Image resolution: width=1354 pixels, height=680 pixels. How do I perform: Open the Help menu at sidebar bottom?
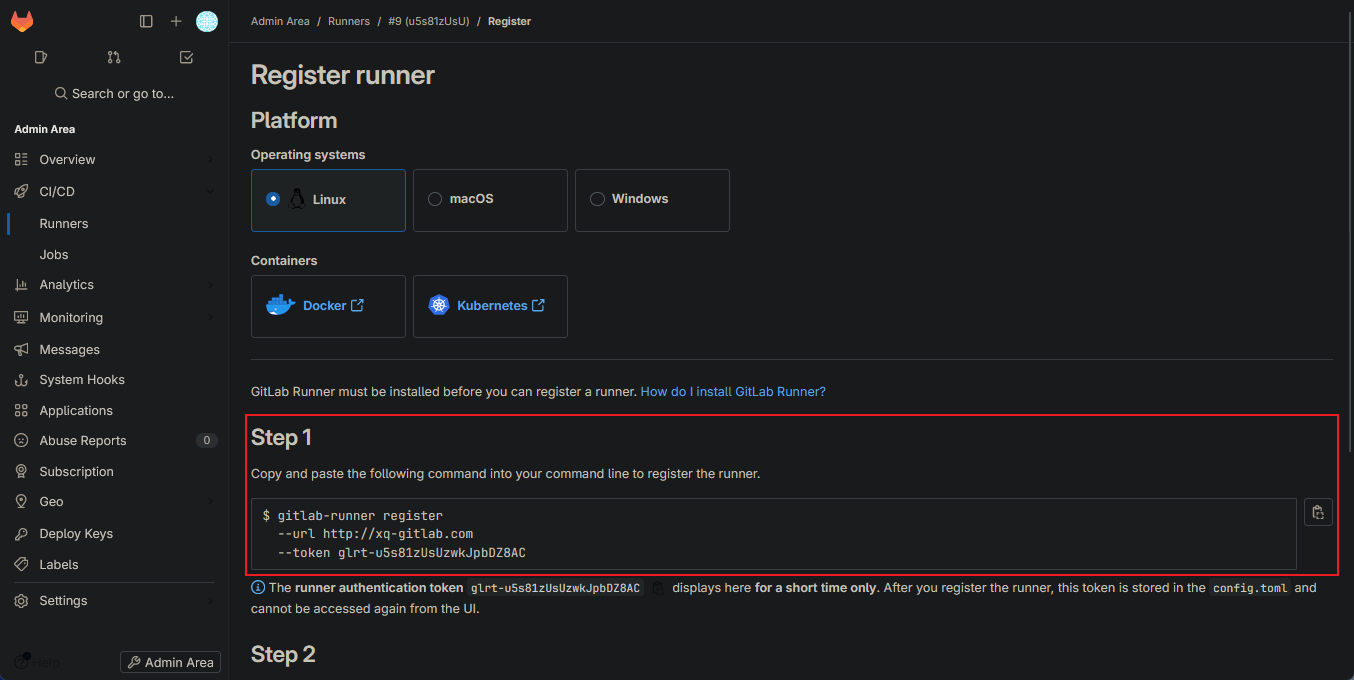pos(36,663)
